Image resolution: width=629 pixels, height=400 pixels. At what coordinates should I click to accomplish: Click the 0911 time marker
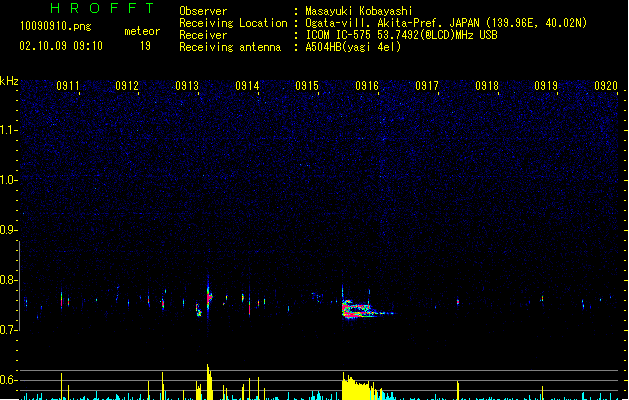[x=68, y=86]
